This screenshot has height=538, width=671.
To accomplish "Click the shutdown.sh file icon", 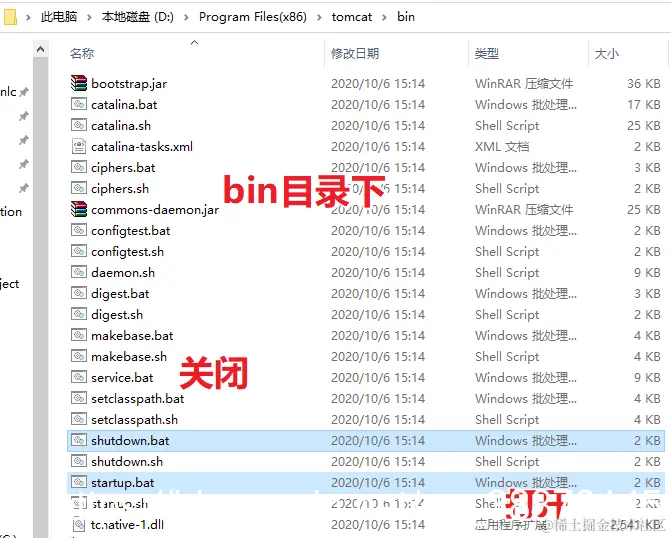I will pyautogui.click(x=79, y=461).
